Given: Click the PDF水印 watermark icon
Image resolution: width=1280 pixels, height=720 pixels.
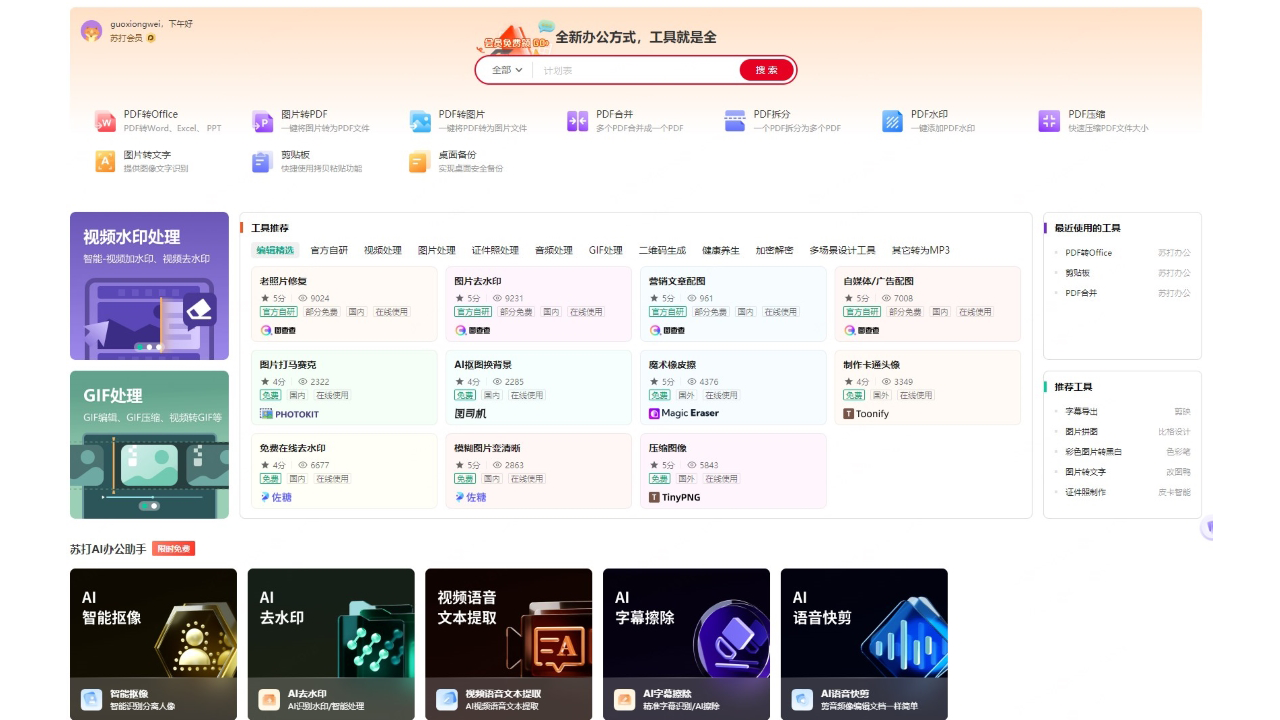Looking at the screenshot, I should tap(892, 121).
